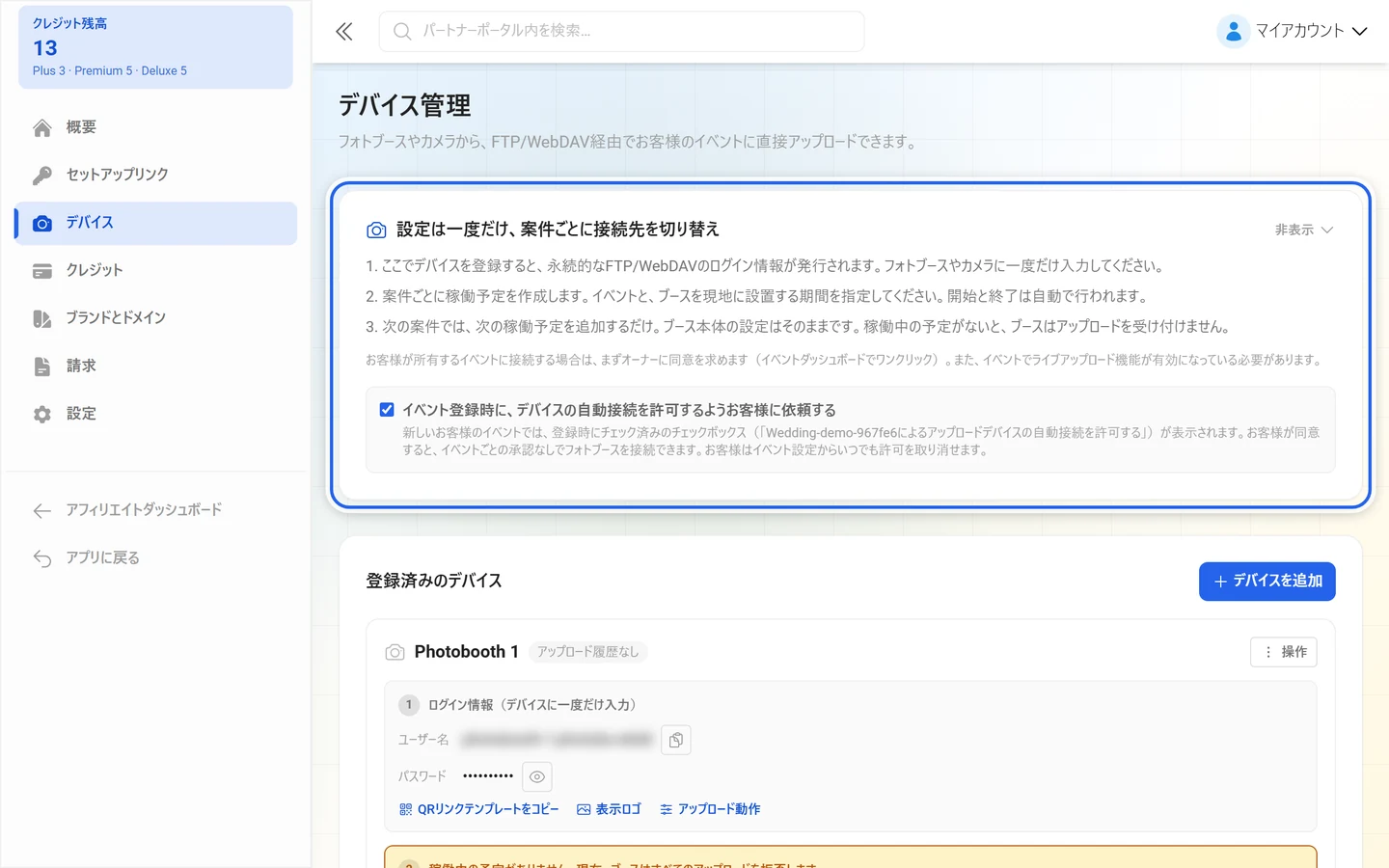Open ブランドとドメイン section
Image resolution: width=1389 pixels, height=868 pixels.
(156, 318)
